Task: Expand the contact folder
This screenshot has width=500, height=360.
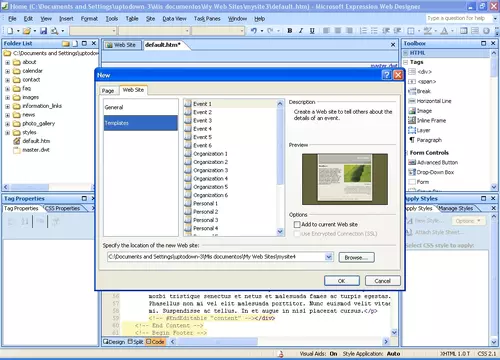Action: pyautogui.click(x=7, y=80)
